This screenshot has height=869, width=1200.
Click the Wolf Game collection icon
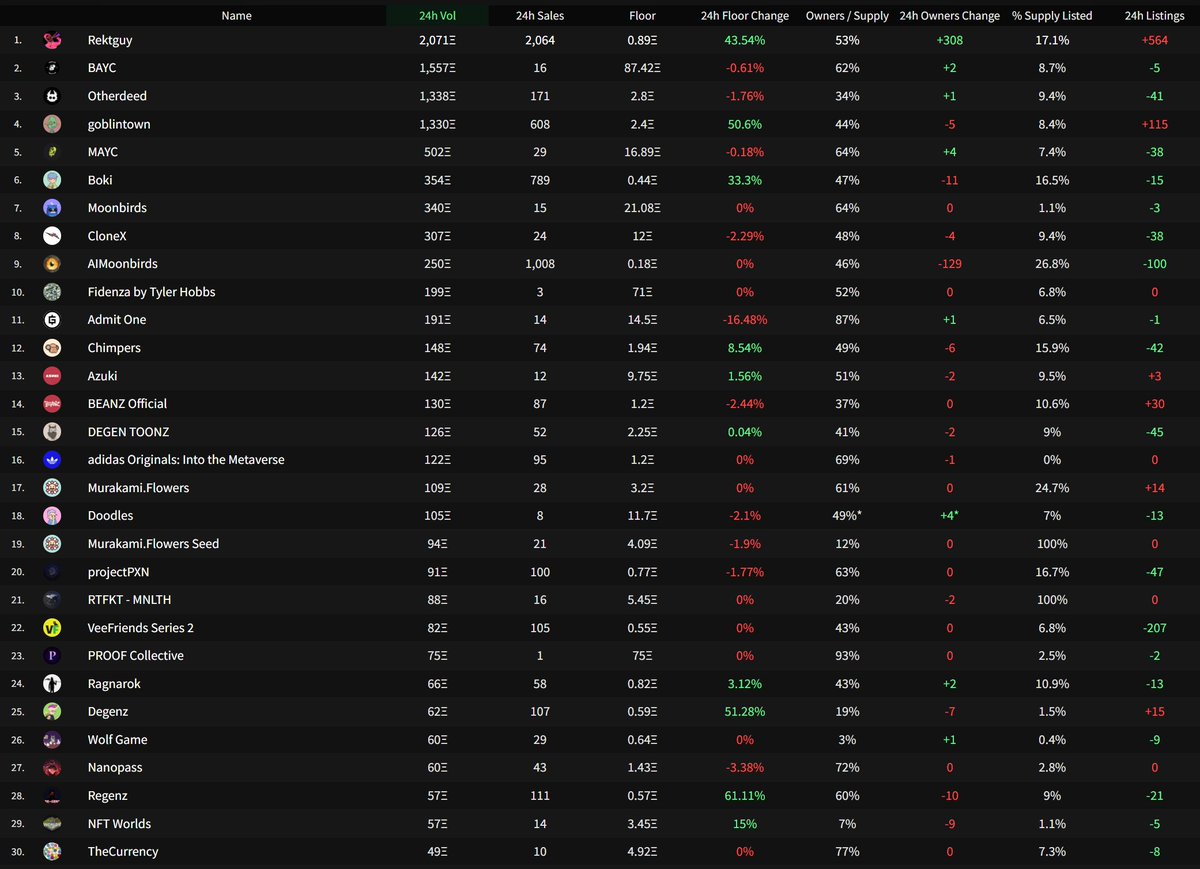pyautogui.click(x=52, y=740)
